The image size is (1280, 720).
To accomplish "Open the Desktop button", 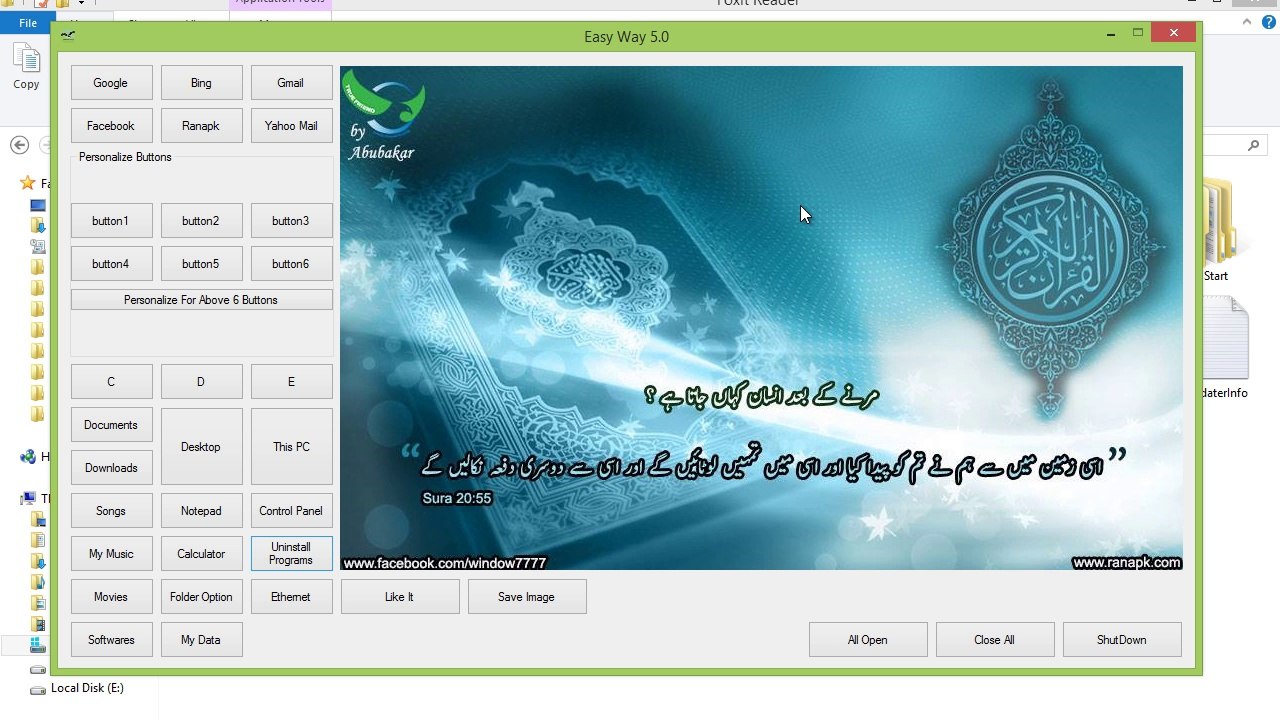I will [x=201, y=447].
